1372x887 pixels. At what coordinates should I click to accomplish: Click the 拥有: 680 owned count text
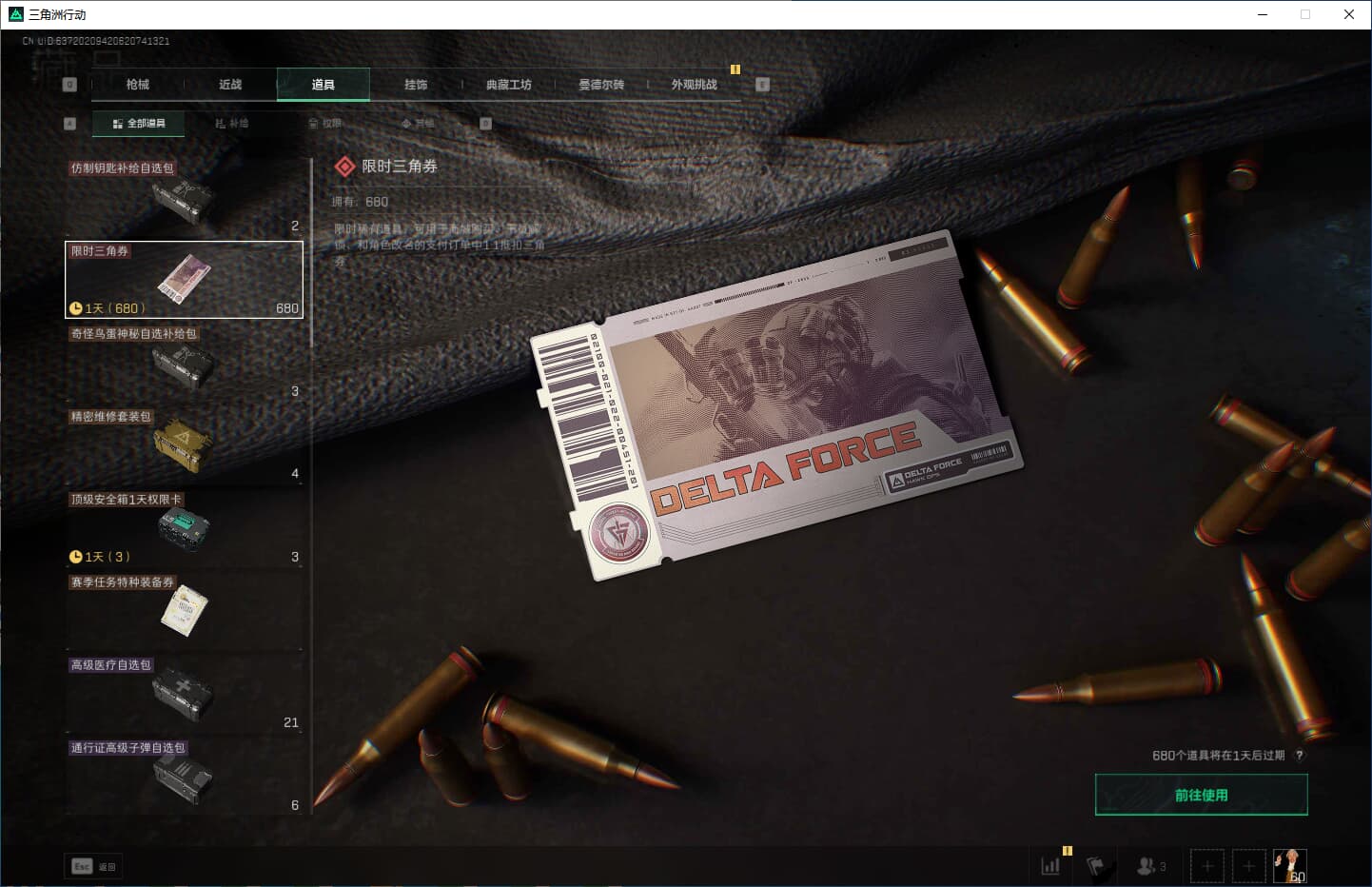click(360, 202)
